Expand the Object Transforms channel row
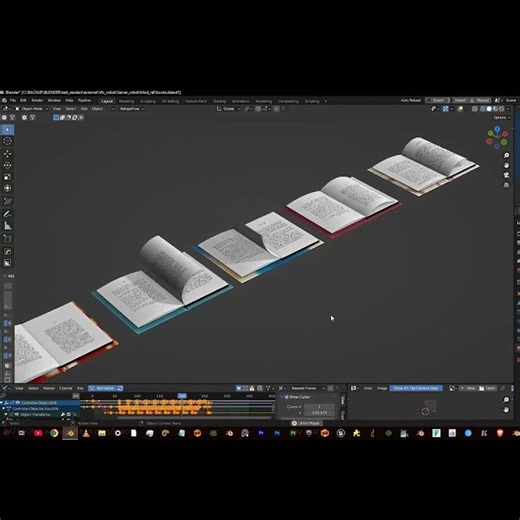The image size is (520, 520). point(6,414)
